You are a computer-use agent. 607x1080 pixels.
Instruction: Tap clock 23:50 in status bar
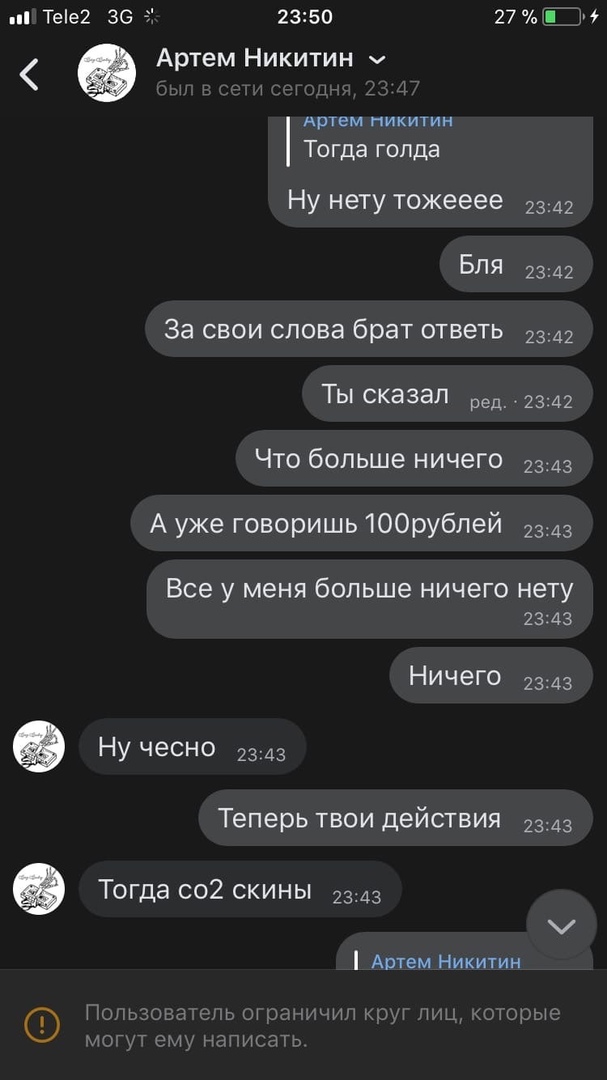pyautogui.click(x=305, y=17)
